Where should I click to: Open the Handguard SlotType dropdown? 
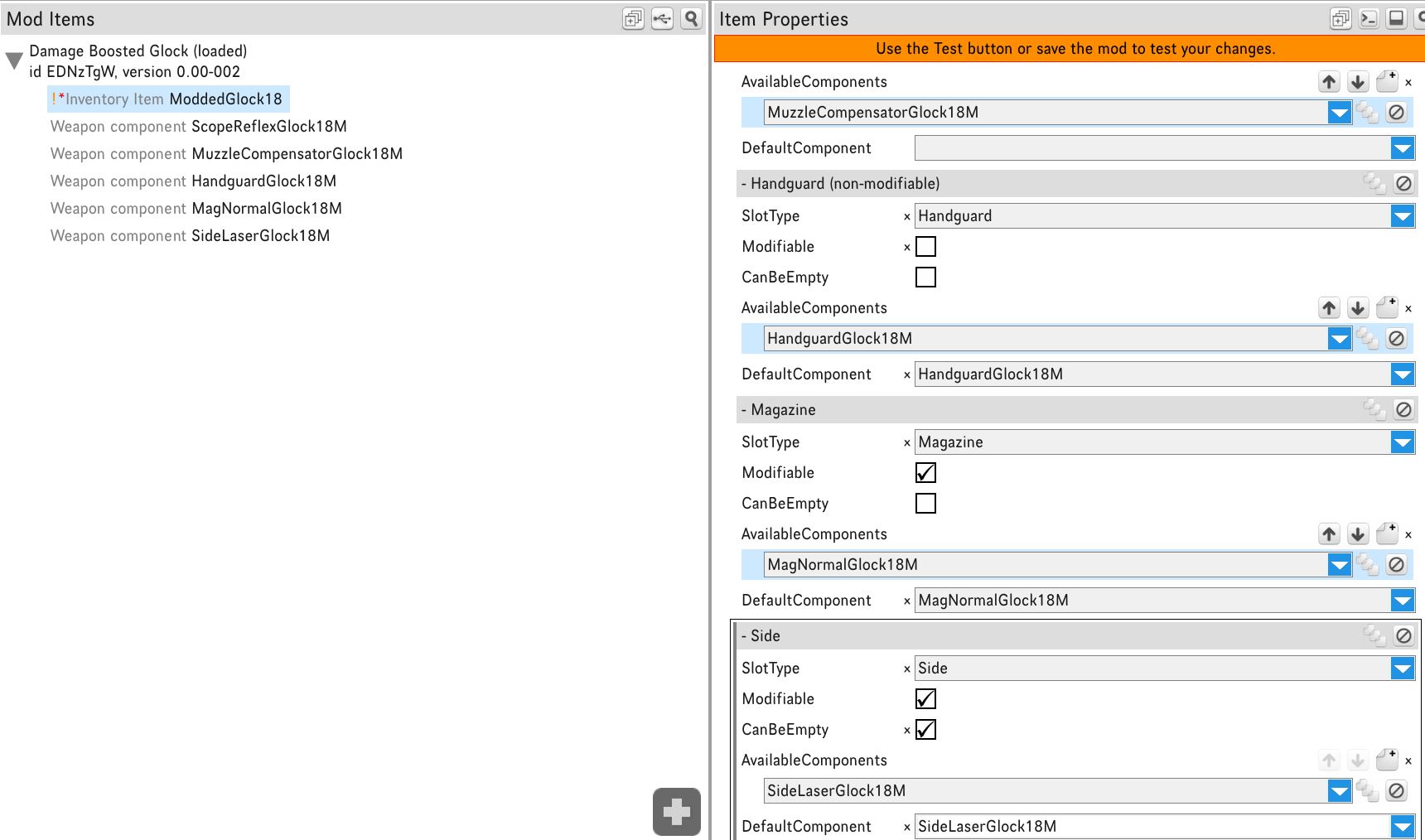[x=1403, y=216]
